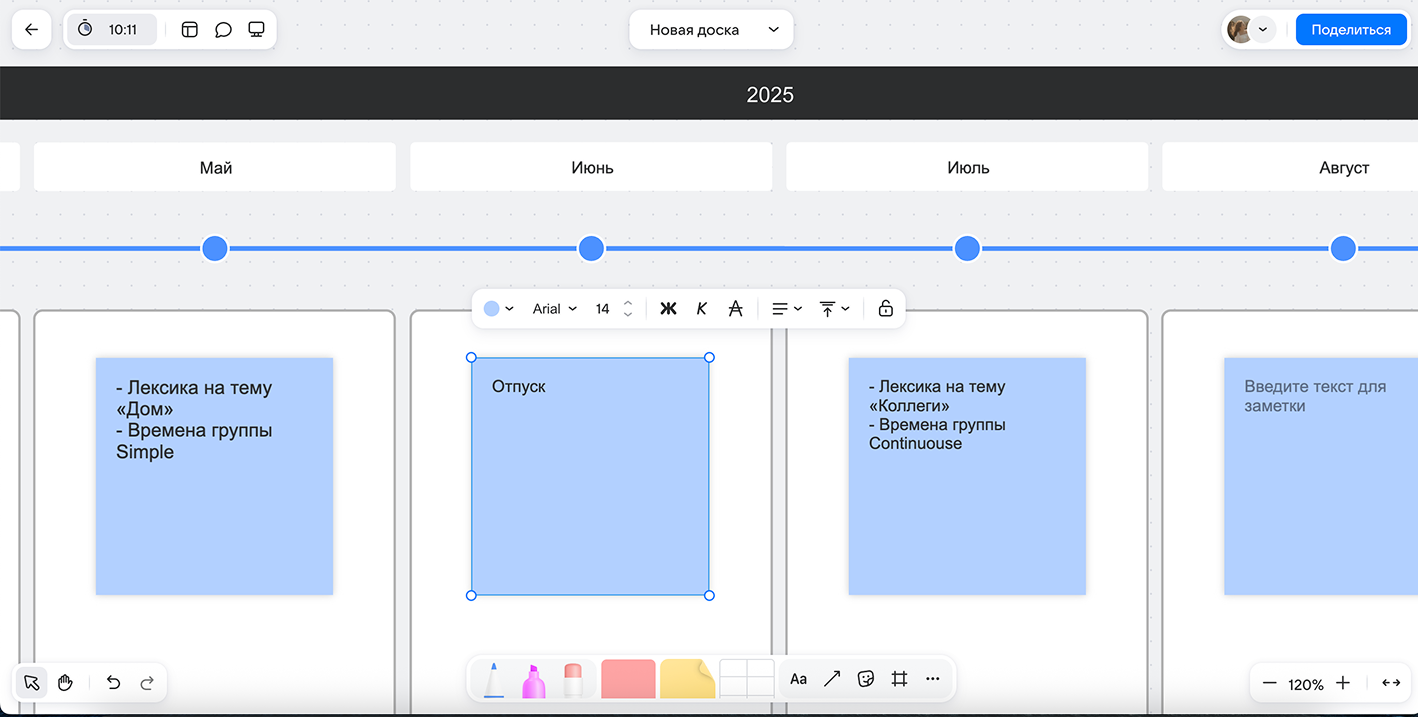
Task: Fit board to width icon
Action: coord(1391,683)
